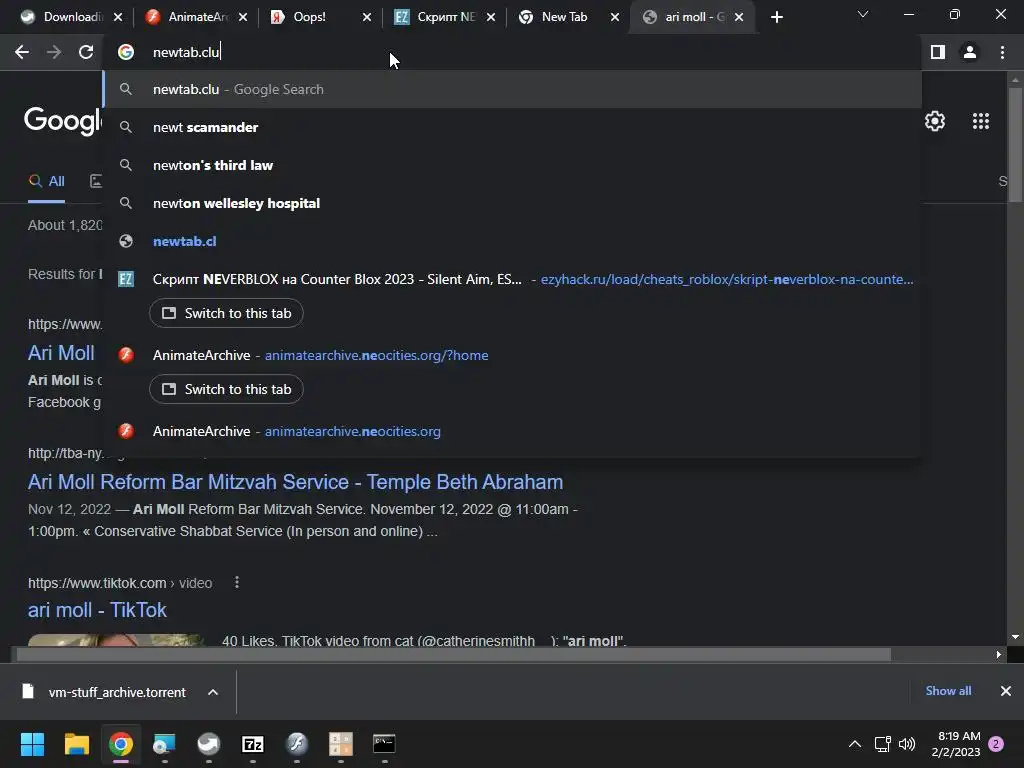Select the newt scamander suggestion
Viewport: 1024px width, 768px height.
pyautogui.click(x=513, y=127)
